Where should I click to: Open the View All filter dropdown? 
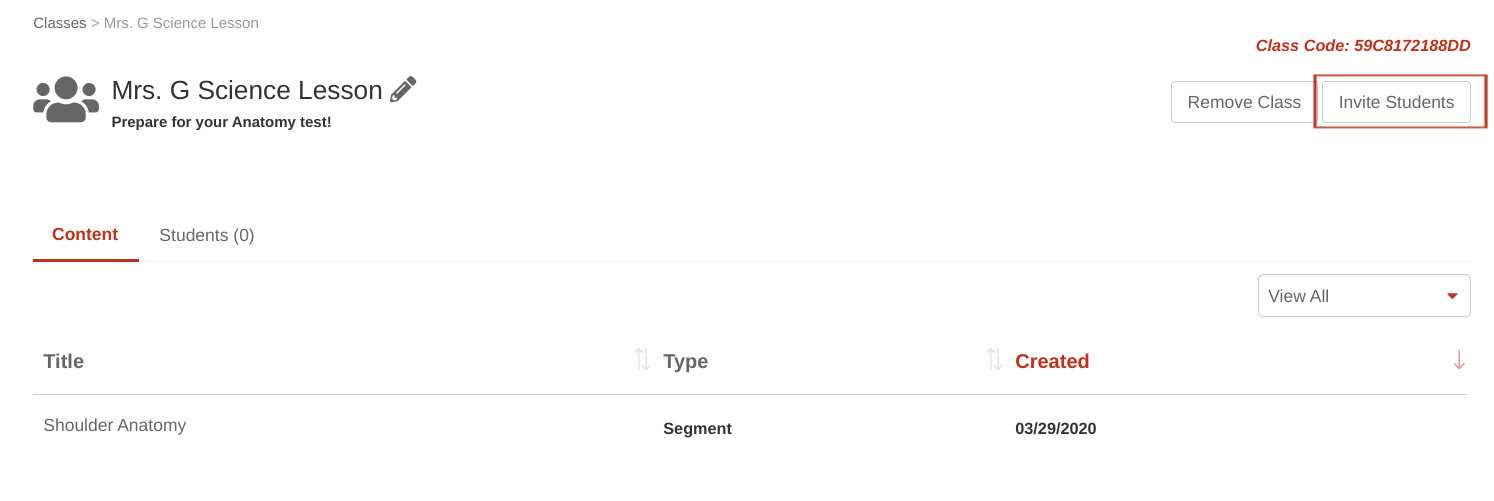point(1364,296)
